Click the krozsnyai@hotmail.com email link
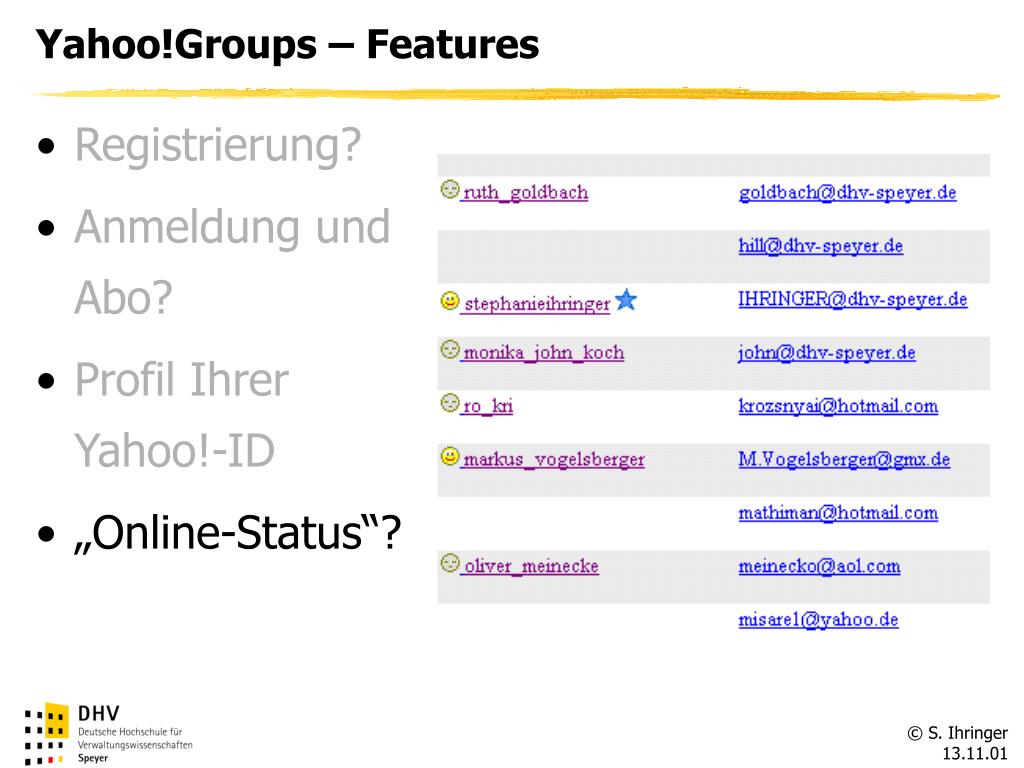This screenshot has width=1024, height=768. 838,406
